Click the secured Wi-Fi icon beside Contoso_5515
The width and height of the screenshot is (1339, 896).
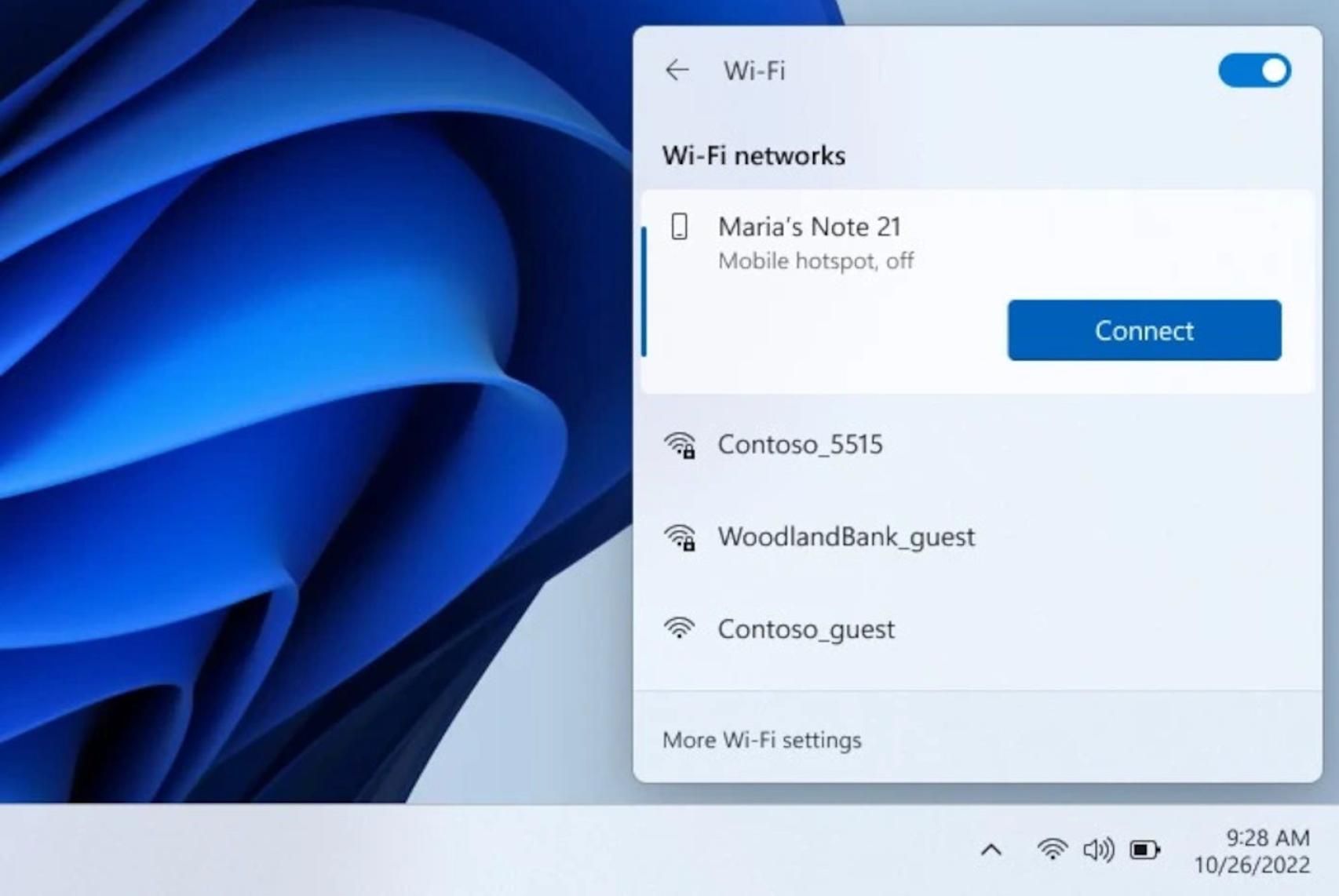680,445
